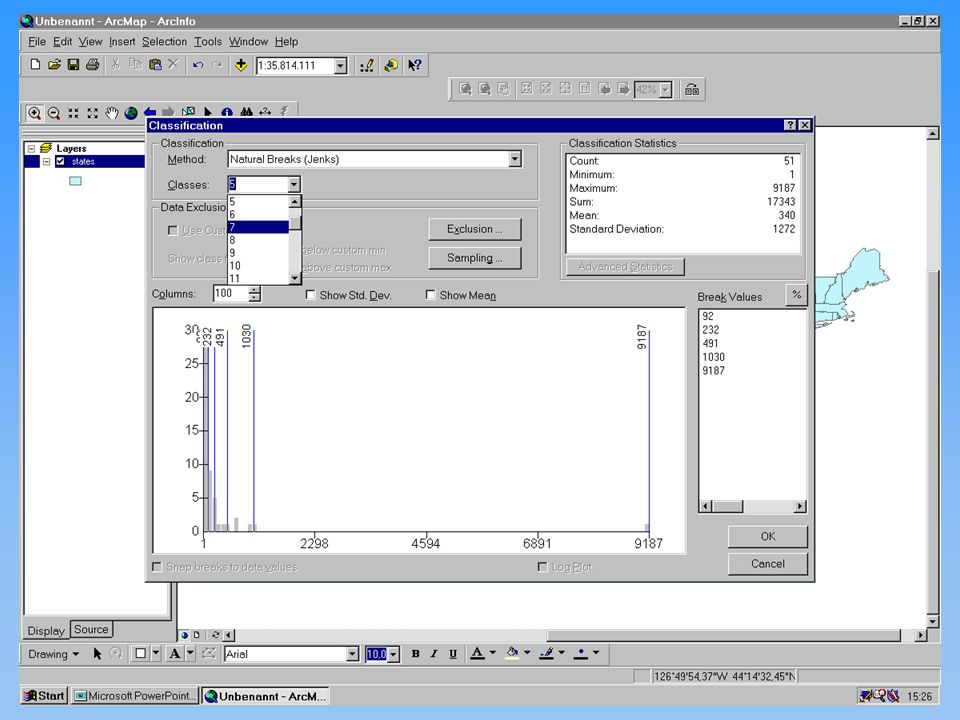Open the Tools menu
The height and width of the screenshot is (720, 960).
point(208,42)
